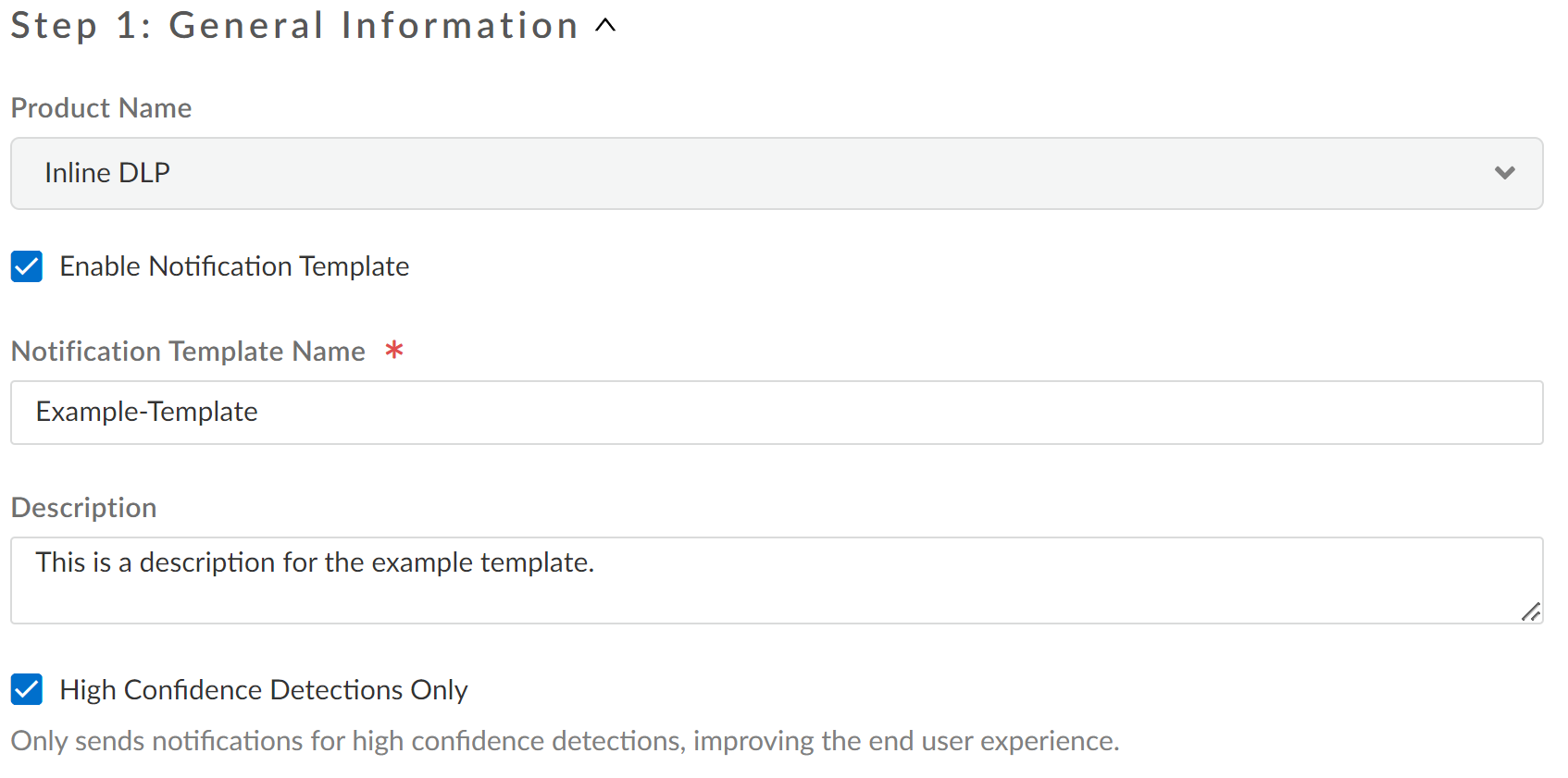1568x778 pixels.
Task: Click the High Confidence Detections Only label
Action: [264, 690]
